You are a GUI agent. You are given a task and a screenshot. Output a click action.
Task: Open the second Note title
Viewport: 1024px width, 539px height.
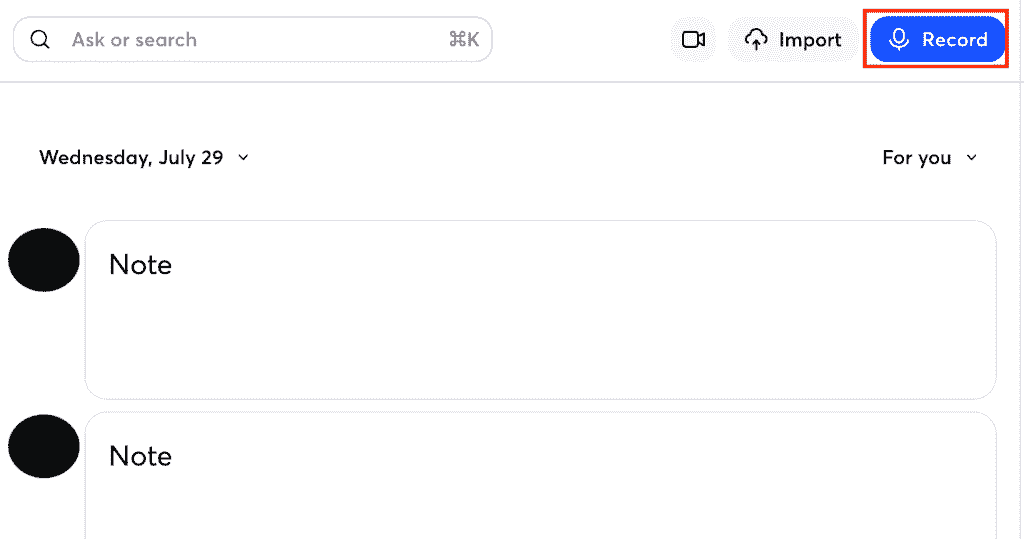point(140,456)
